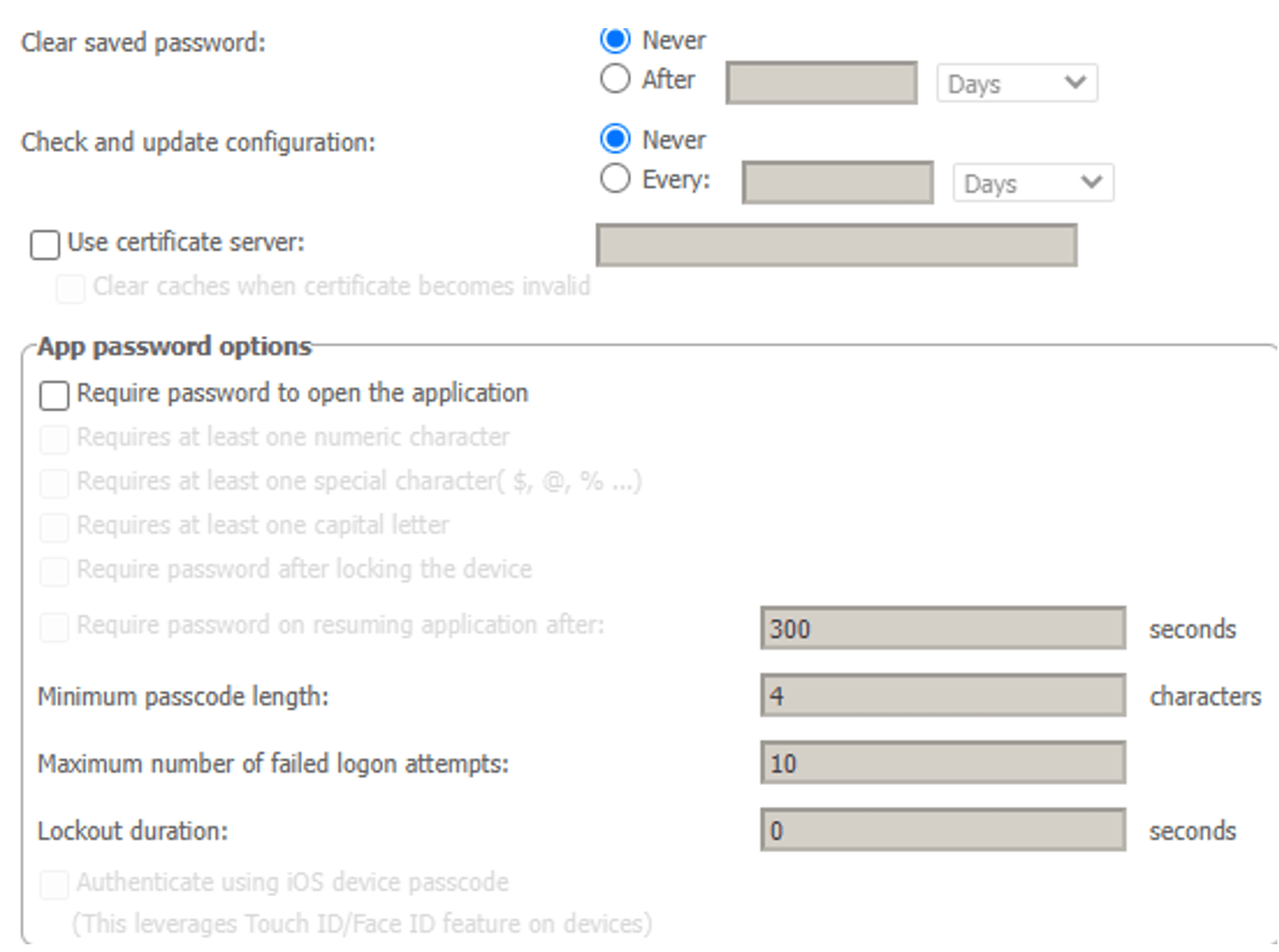
Task: Click the Every interval number field
Action: pyautogui.click(x=837, y=183)
